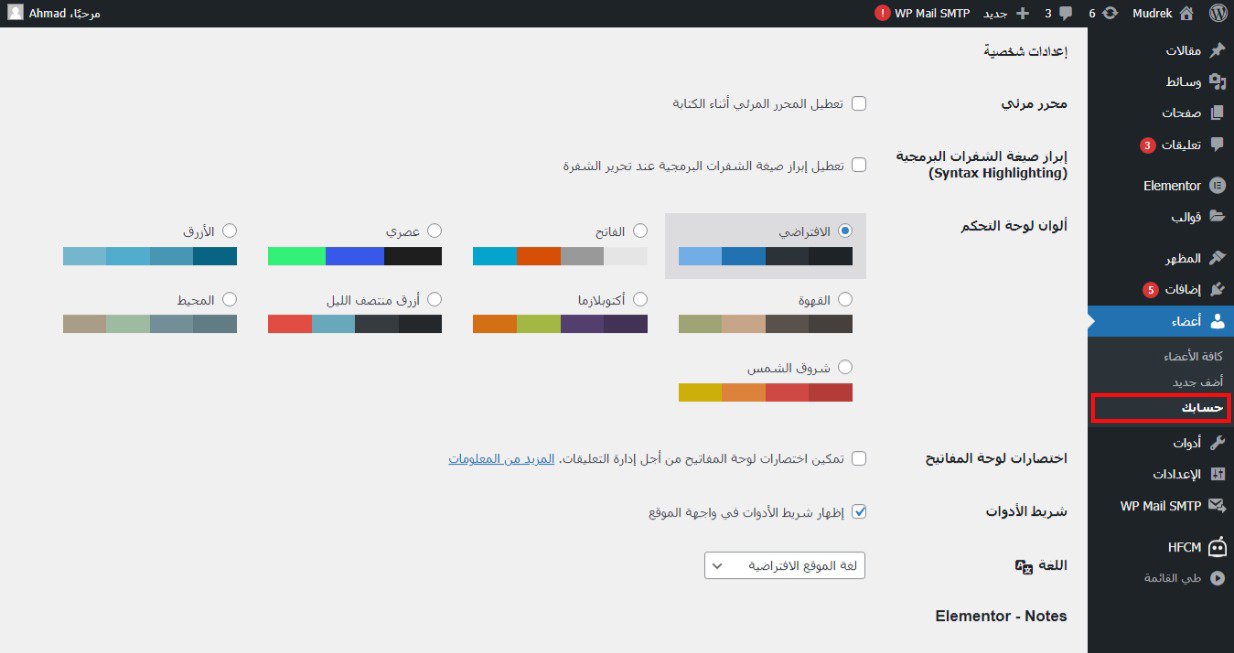Click the القهوة color palette strip
Viewport: 1234px width, 653px height.
pyautogui.click(x=766, y=324)
